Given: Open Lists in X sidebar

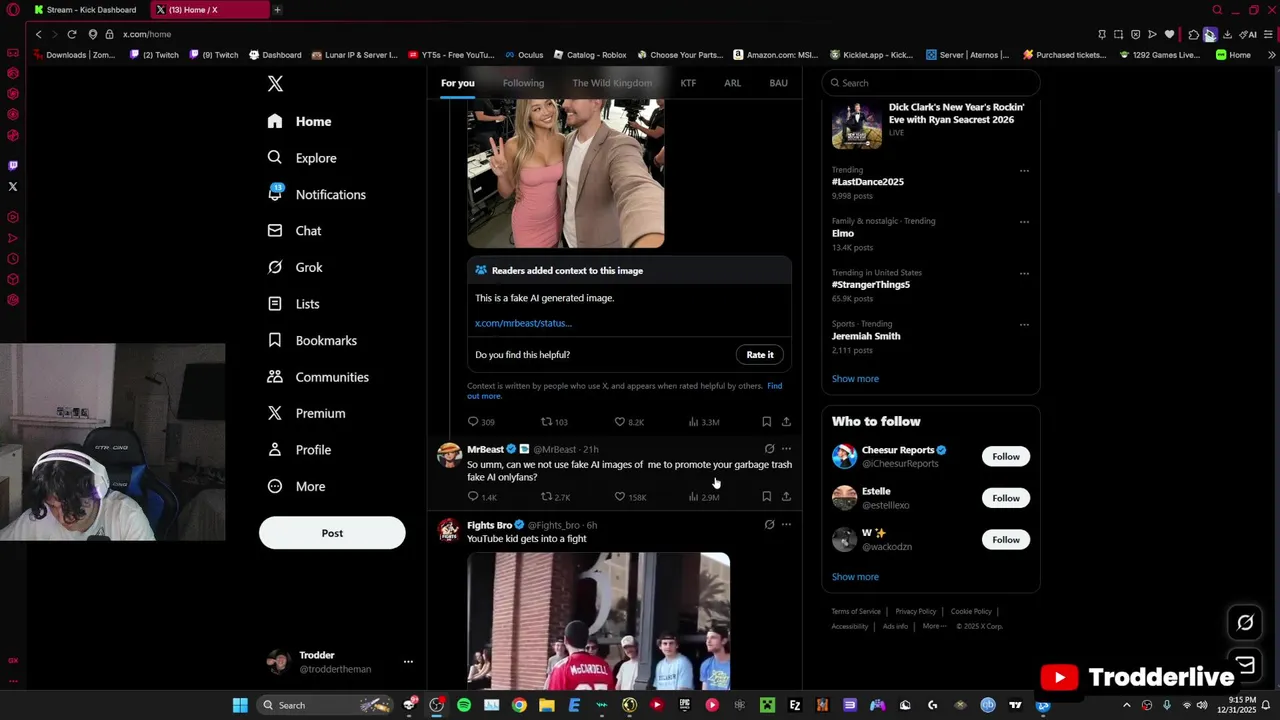Looking at the screenshot, I should click(x=294, y=304).
